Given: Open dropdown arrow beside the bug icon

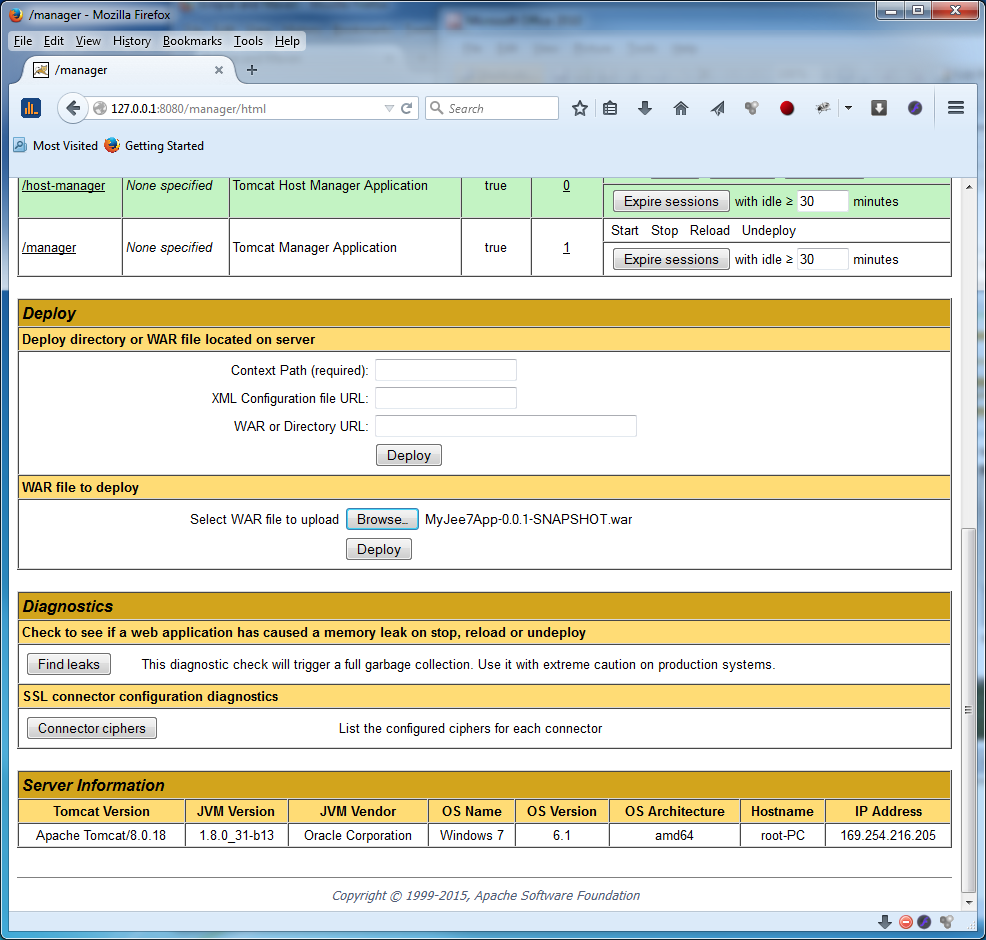Looking at the screenshot, I should tap(848, 108).
